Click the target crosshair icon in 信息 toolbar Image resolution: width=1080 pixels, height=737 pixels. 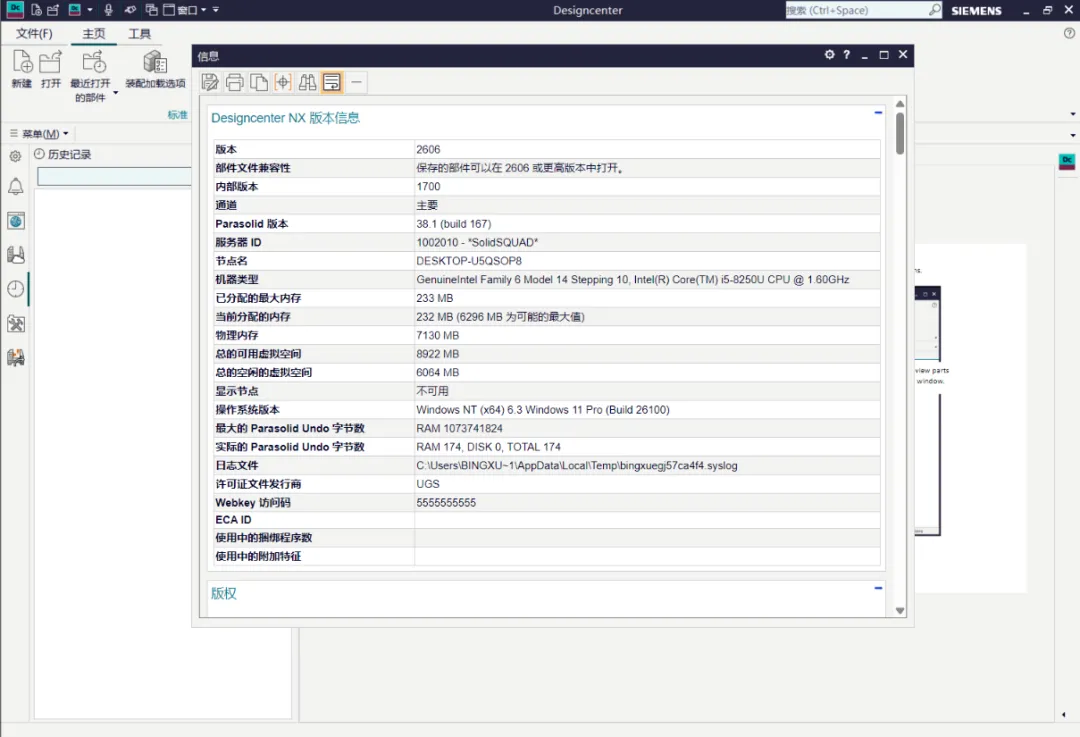[283, 83]
